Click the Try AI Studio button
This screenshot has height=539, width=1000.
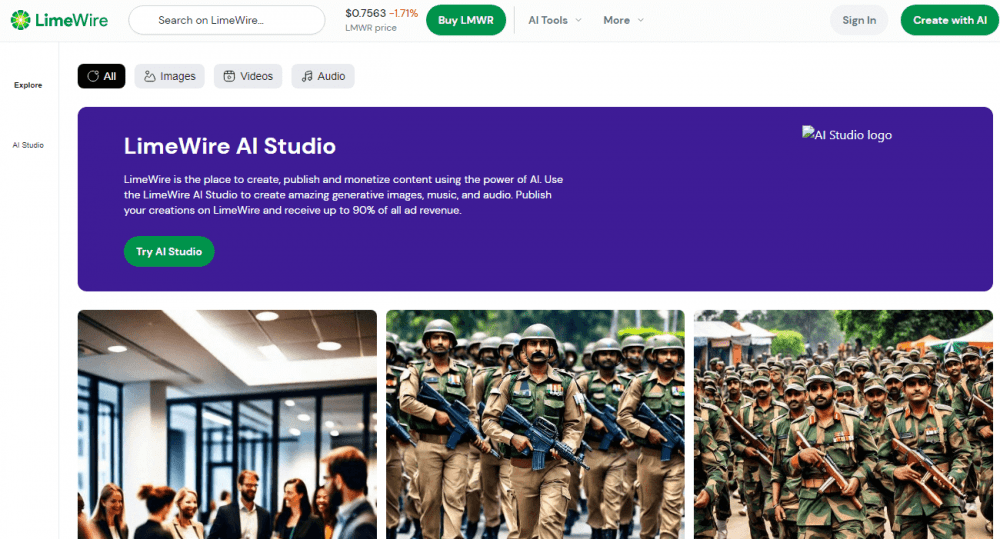(x=169, y=251)
